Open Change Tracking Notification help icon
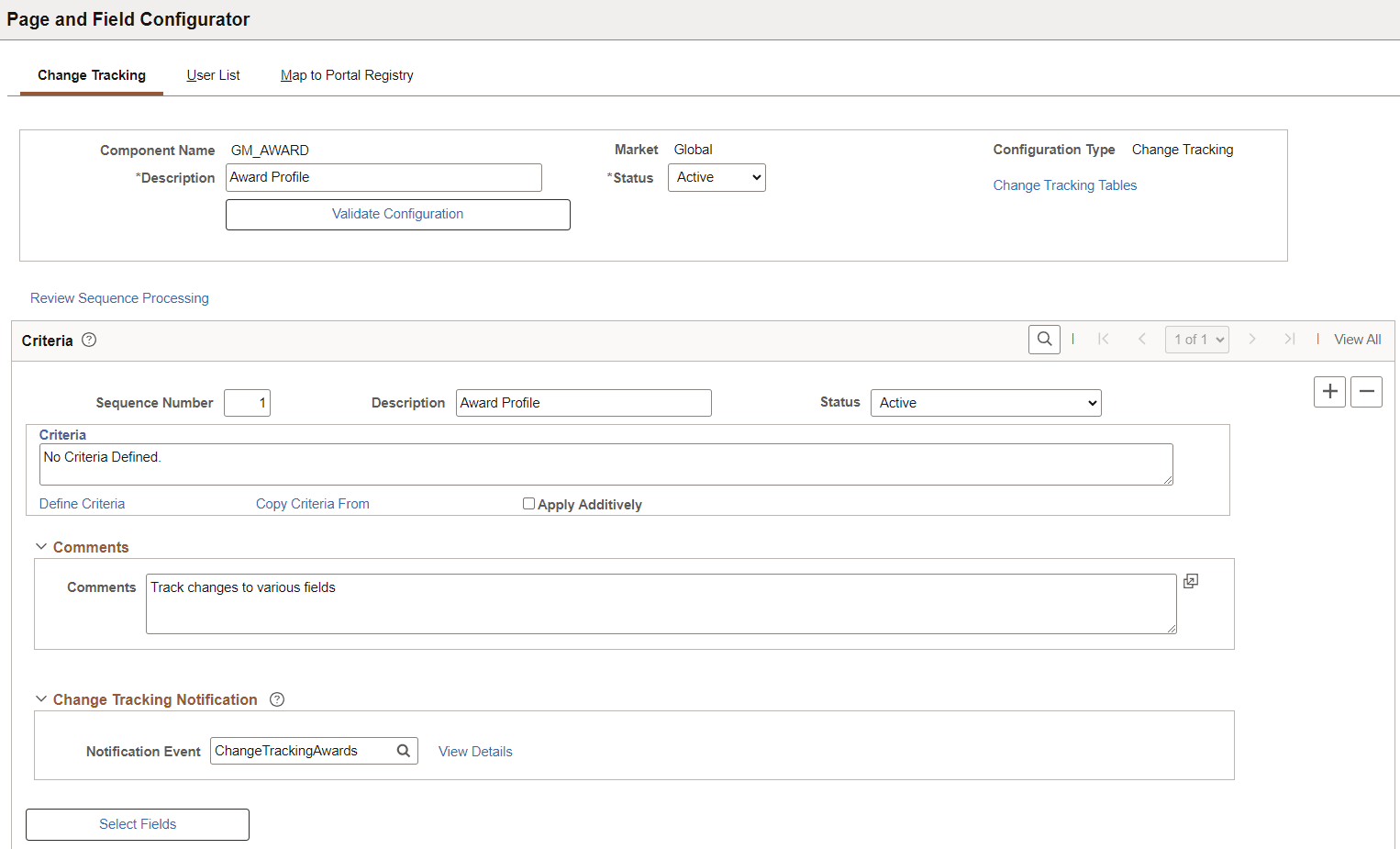The image size is (1400, 849). (x=277, y=698)
